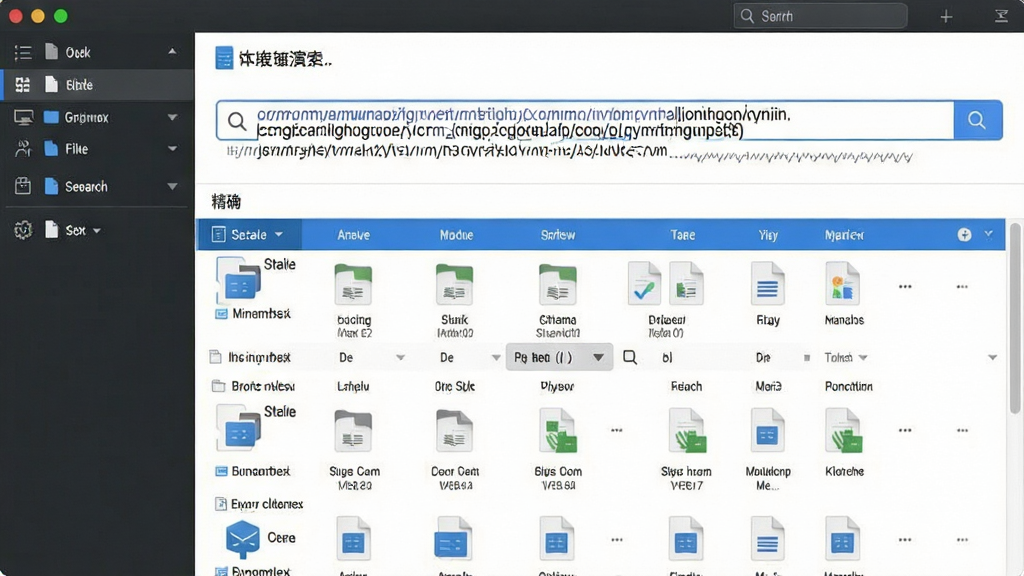Open the Slunk folder icon

click(455, 285)
